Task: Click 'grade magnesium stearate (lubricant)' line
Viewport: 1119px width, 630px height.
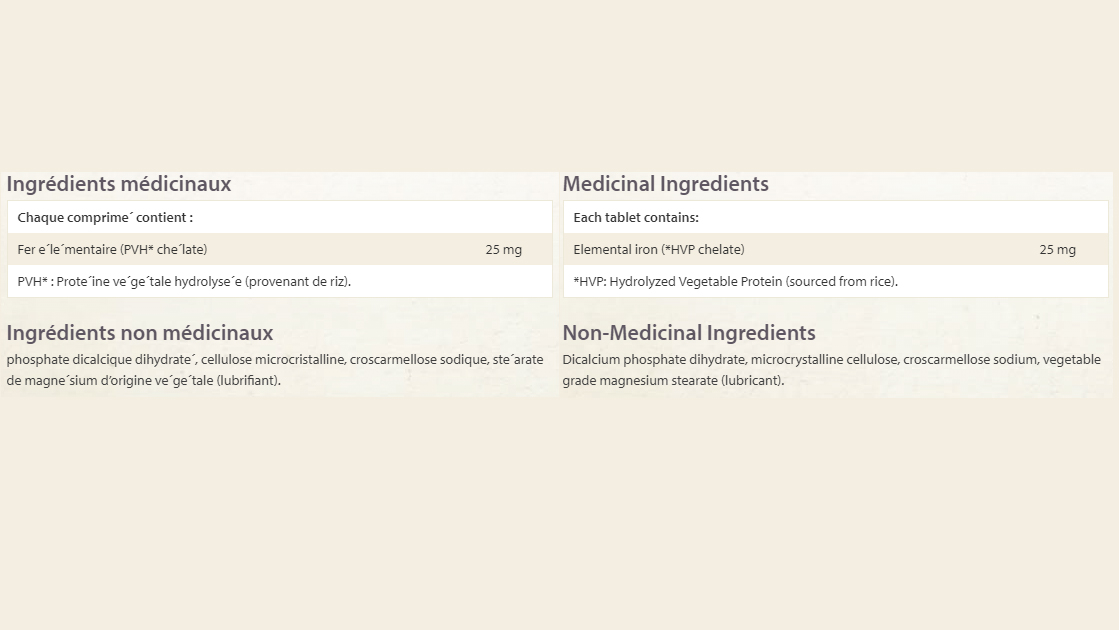Action: pos(672,380)
